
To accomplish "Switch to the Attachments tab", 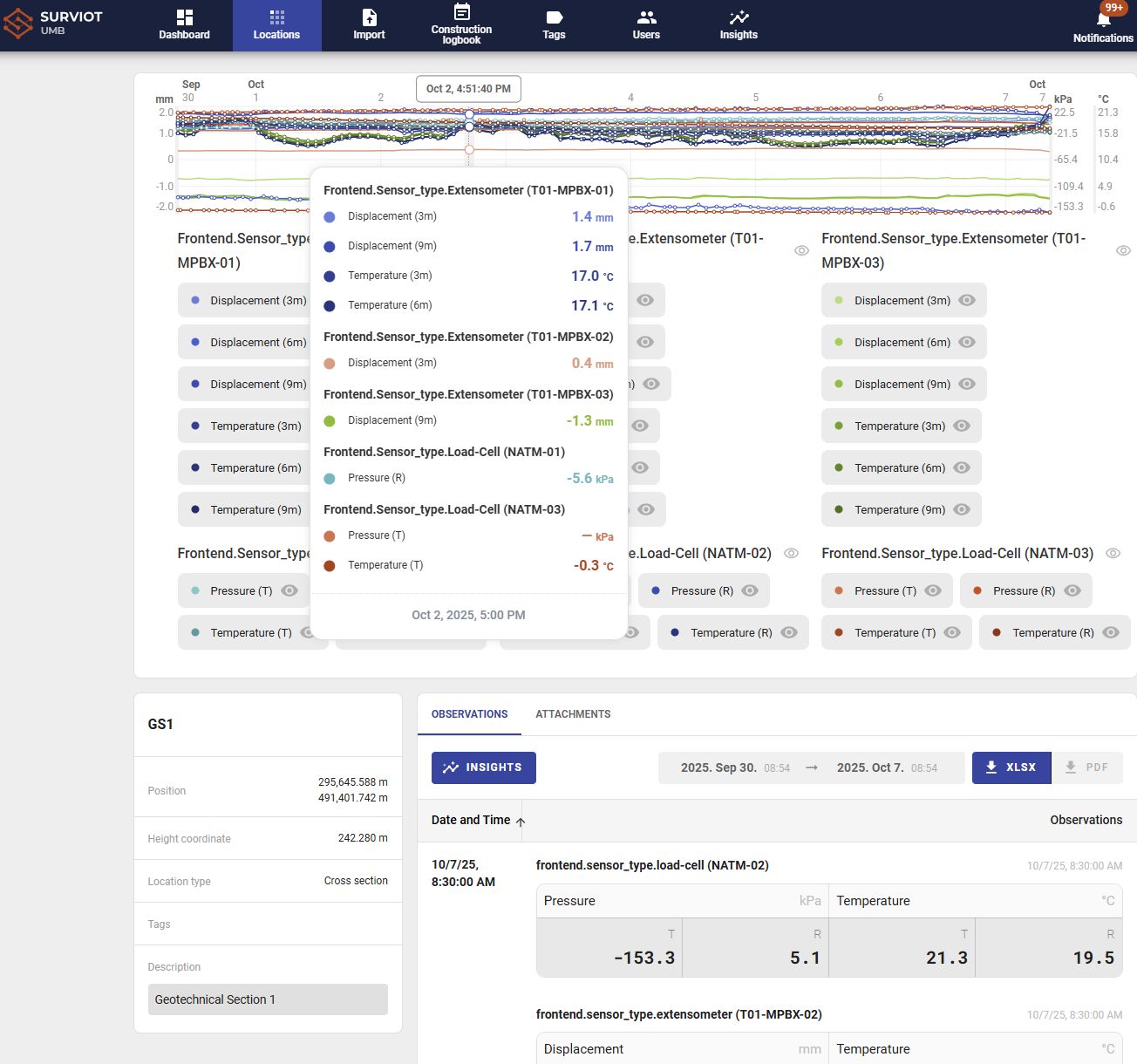I will pyautogui.click(x=573, y=714).
